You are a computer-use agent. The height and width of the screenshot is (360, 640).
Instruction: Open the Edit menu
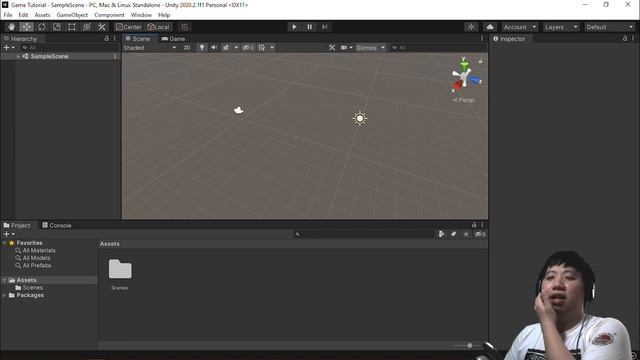pyautogui.click(x=23, y=15)
